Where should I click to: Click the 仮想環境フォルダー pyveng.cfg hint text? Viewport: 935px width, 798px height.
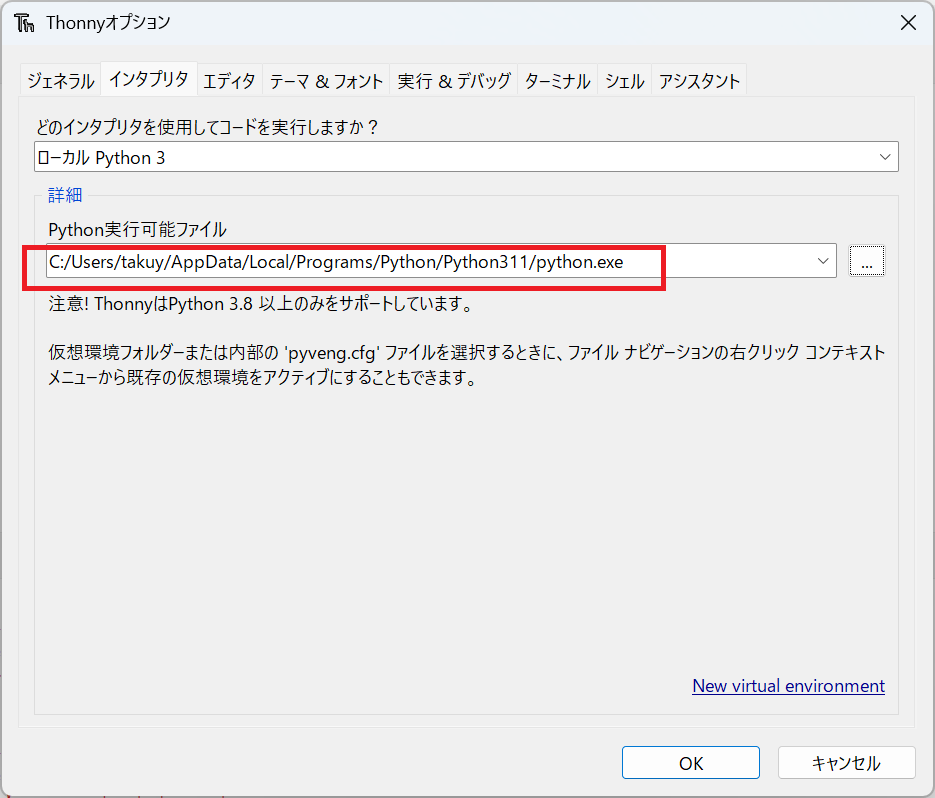[466, 365]
